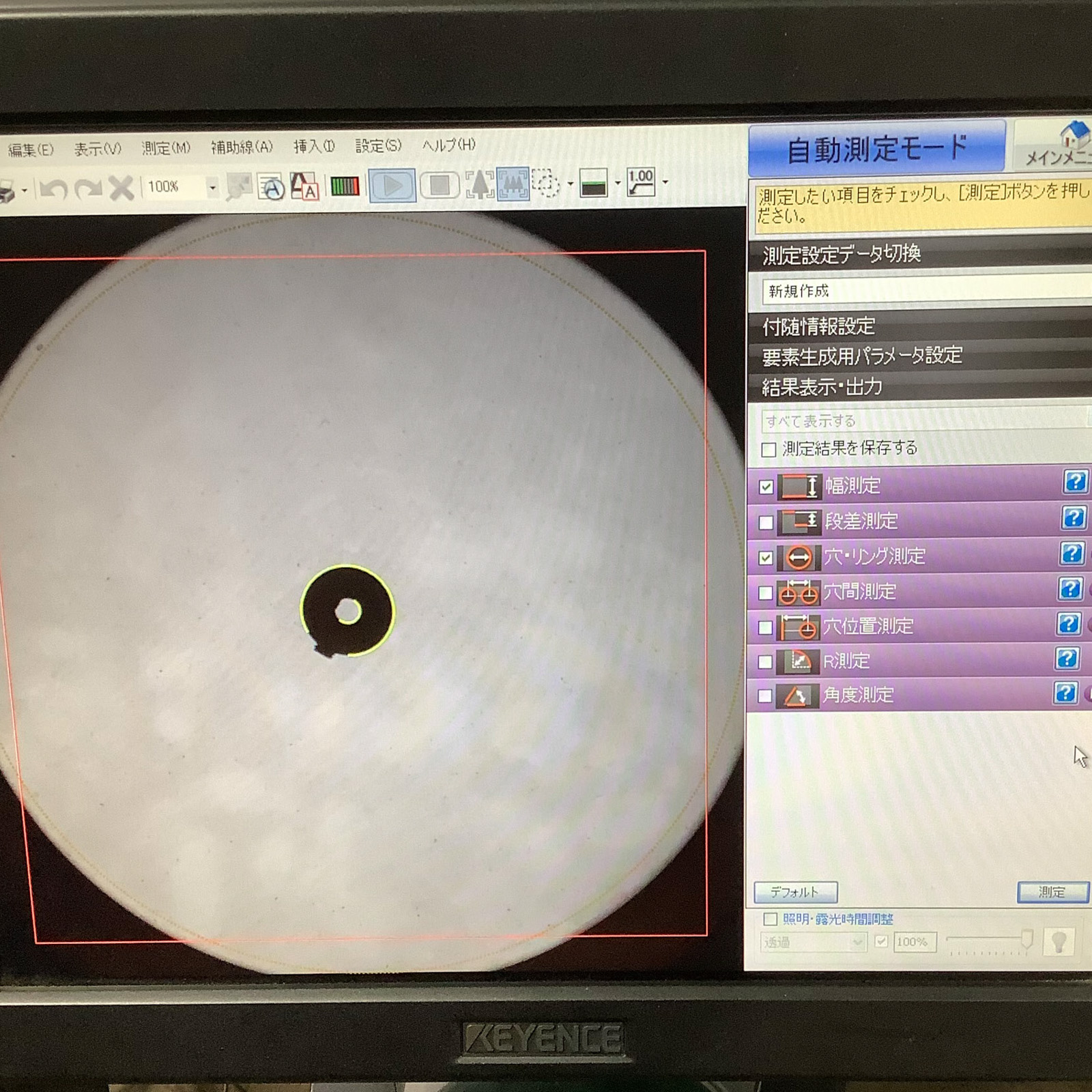
Task: Enable the 段差測定 checkbox
Action: tap(766, 522)
